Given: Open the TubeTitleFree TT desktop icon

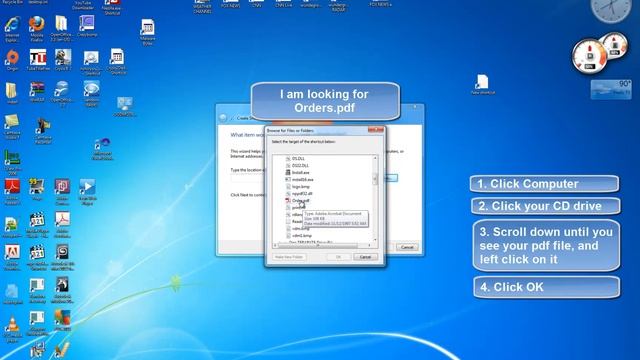Looking at the screenshot, I should 38,60.
